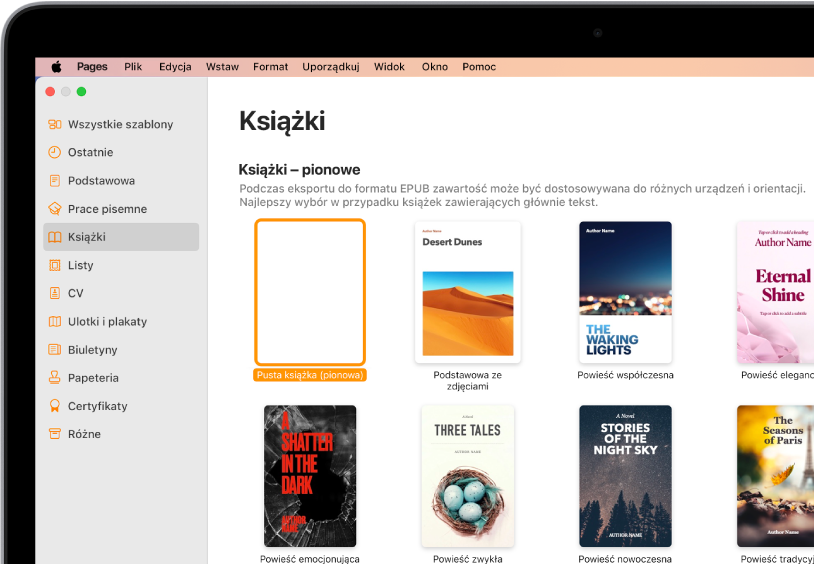Choose the Three Tales template thumbnail
The width and height of the screenshot is (814, 564).
(468, 476)
